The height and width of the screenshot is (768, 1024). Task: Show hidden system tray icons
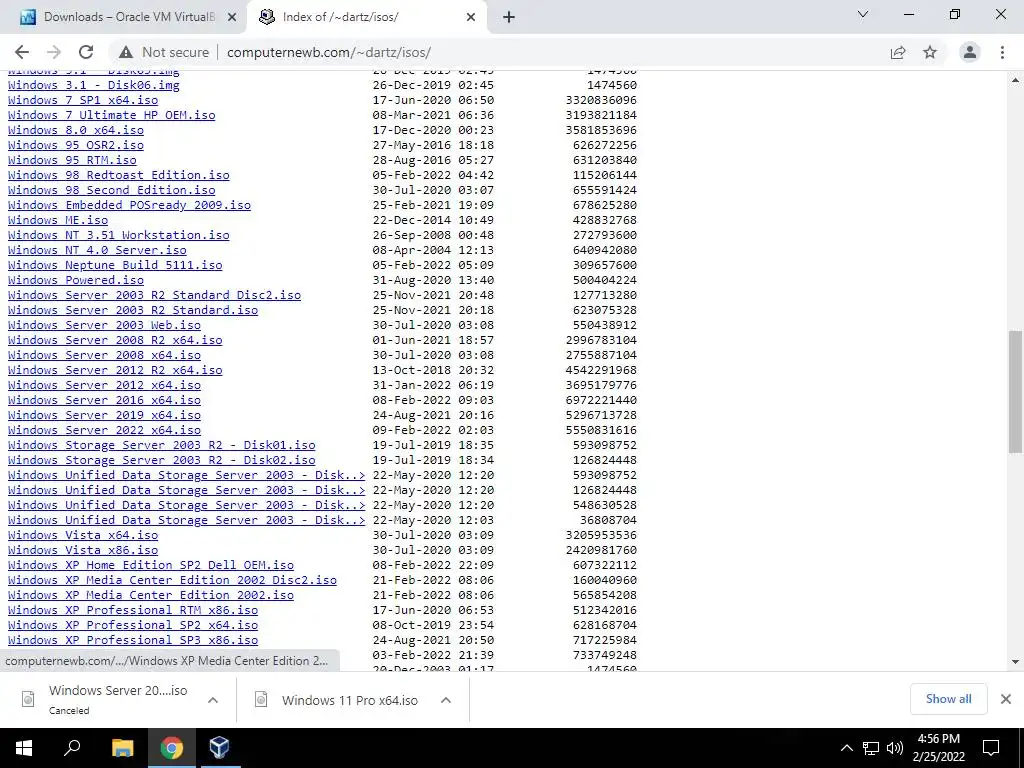point(846,748)
